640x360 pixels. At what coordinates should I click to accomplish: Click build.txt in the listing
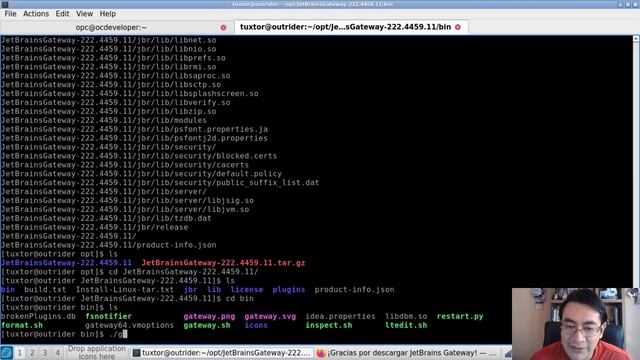pos(45,290)
